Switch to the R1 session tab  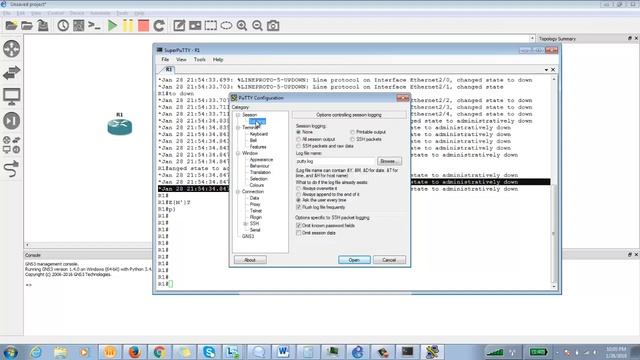click(169, 70)
